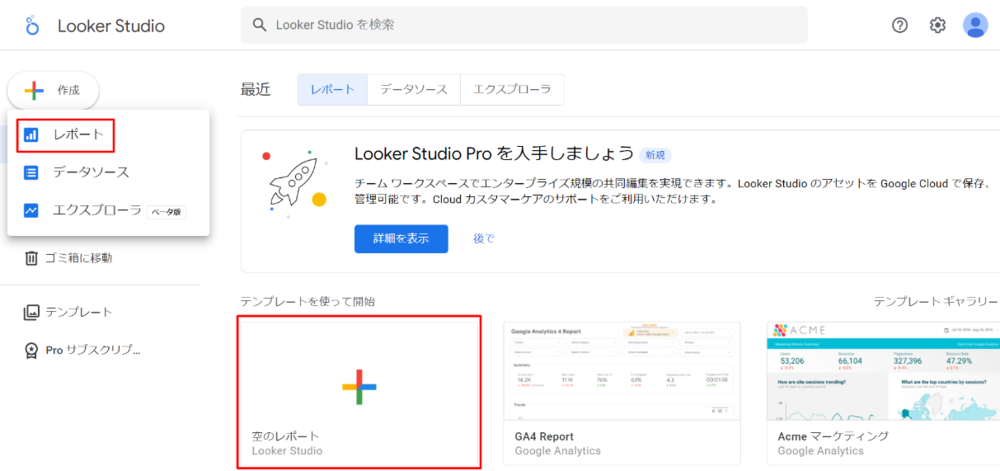Open ゴミ箱に移動 in sidebar
1000x471 pixels.
pos(68,258)
